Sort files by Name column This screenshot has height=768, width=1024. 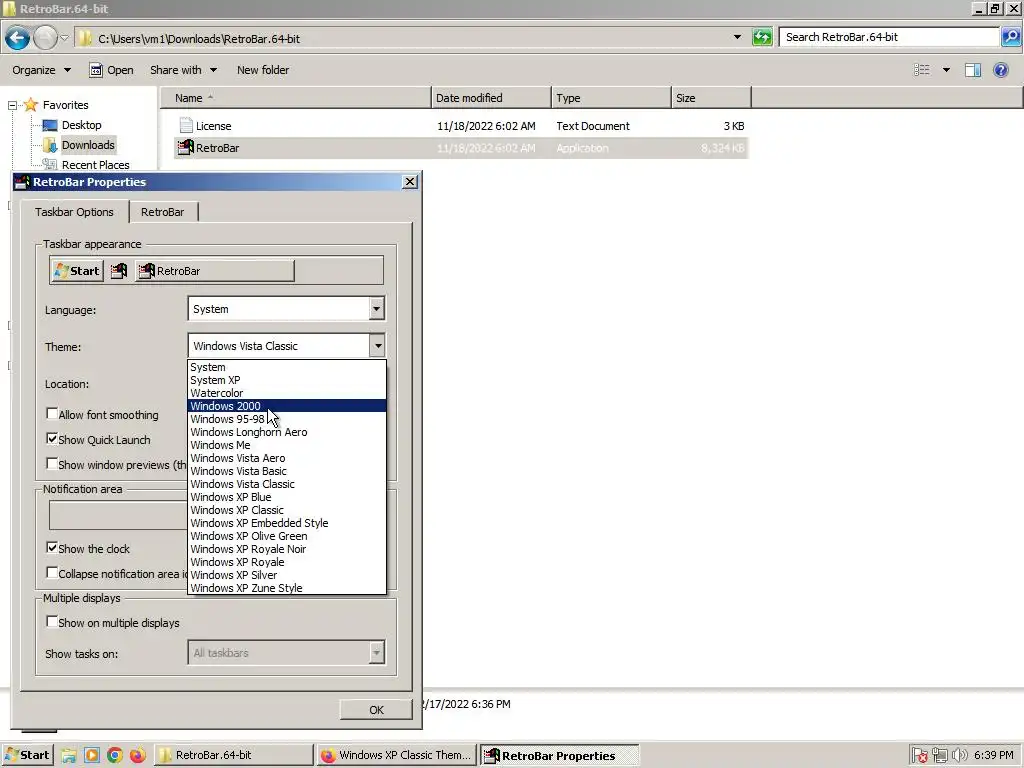pyautogui.click(x=295, y=98)
